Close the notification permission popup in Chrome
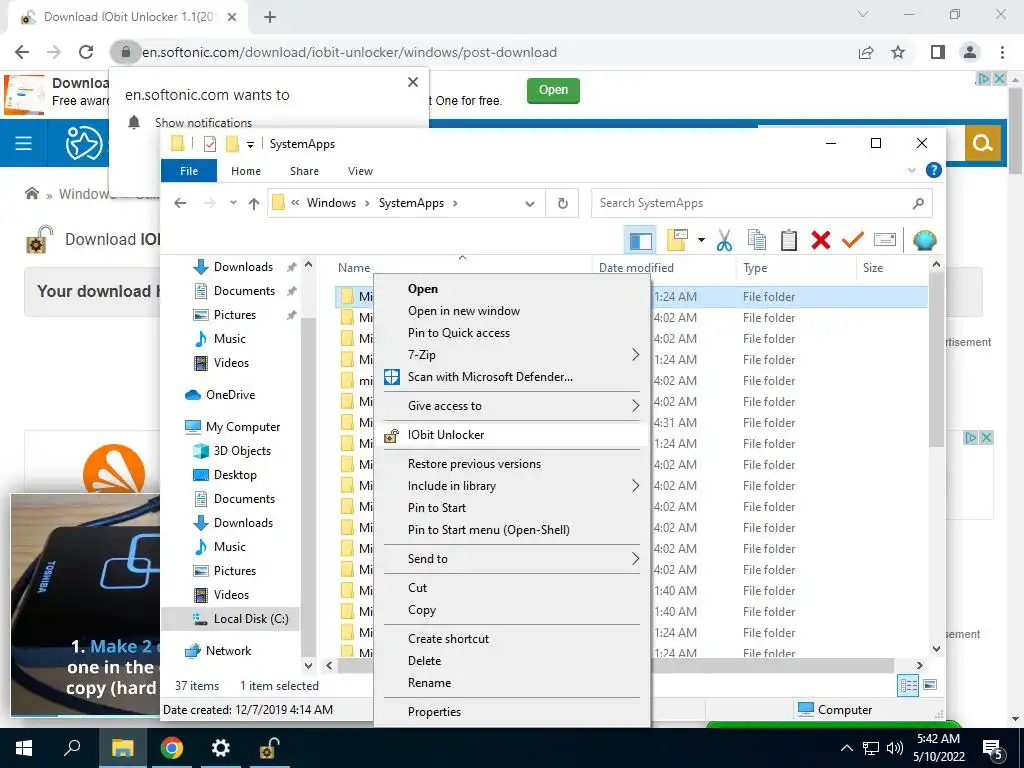The image size is (1024, 768). (413, 82)
